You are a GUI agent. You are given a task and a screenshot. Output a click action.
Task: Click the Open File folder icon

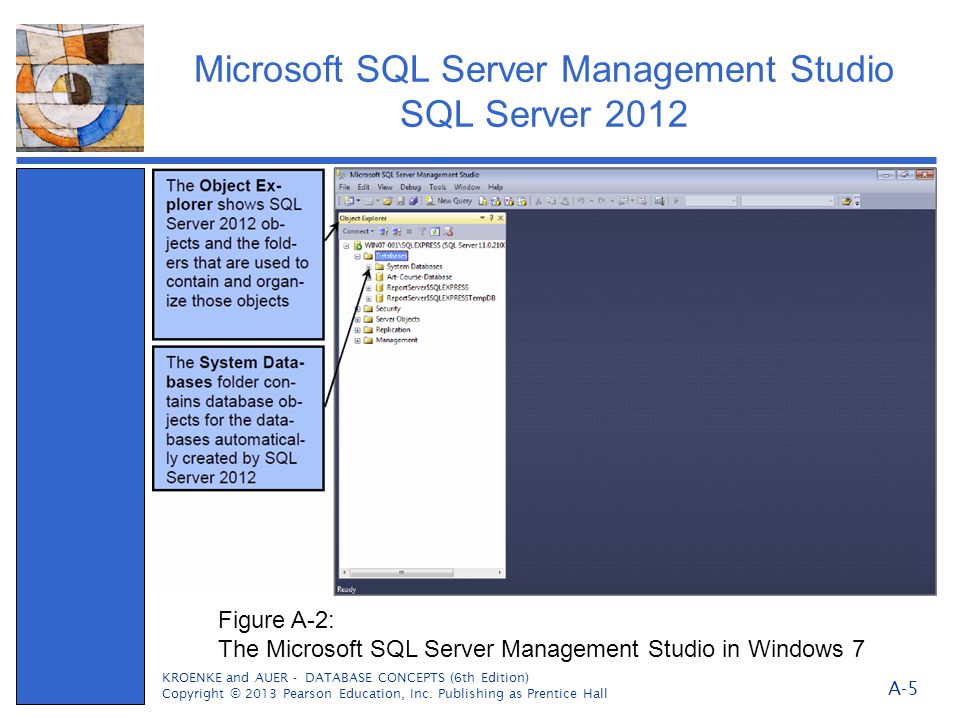pyautogui.click(x=388, y=201)
